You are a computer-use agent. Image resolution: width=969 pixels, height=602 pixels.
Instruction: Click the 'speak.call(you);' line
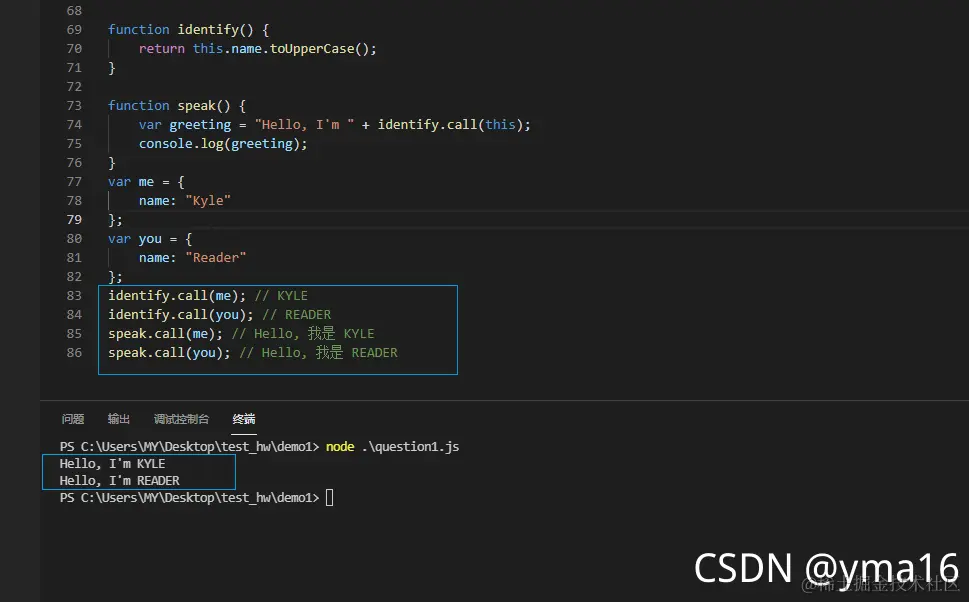253,353
